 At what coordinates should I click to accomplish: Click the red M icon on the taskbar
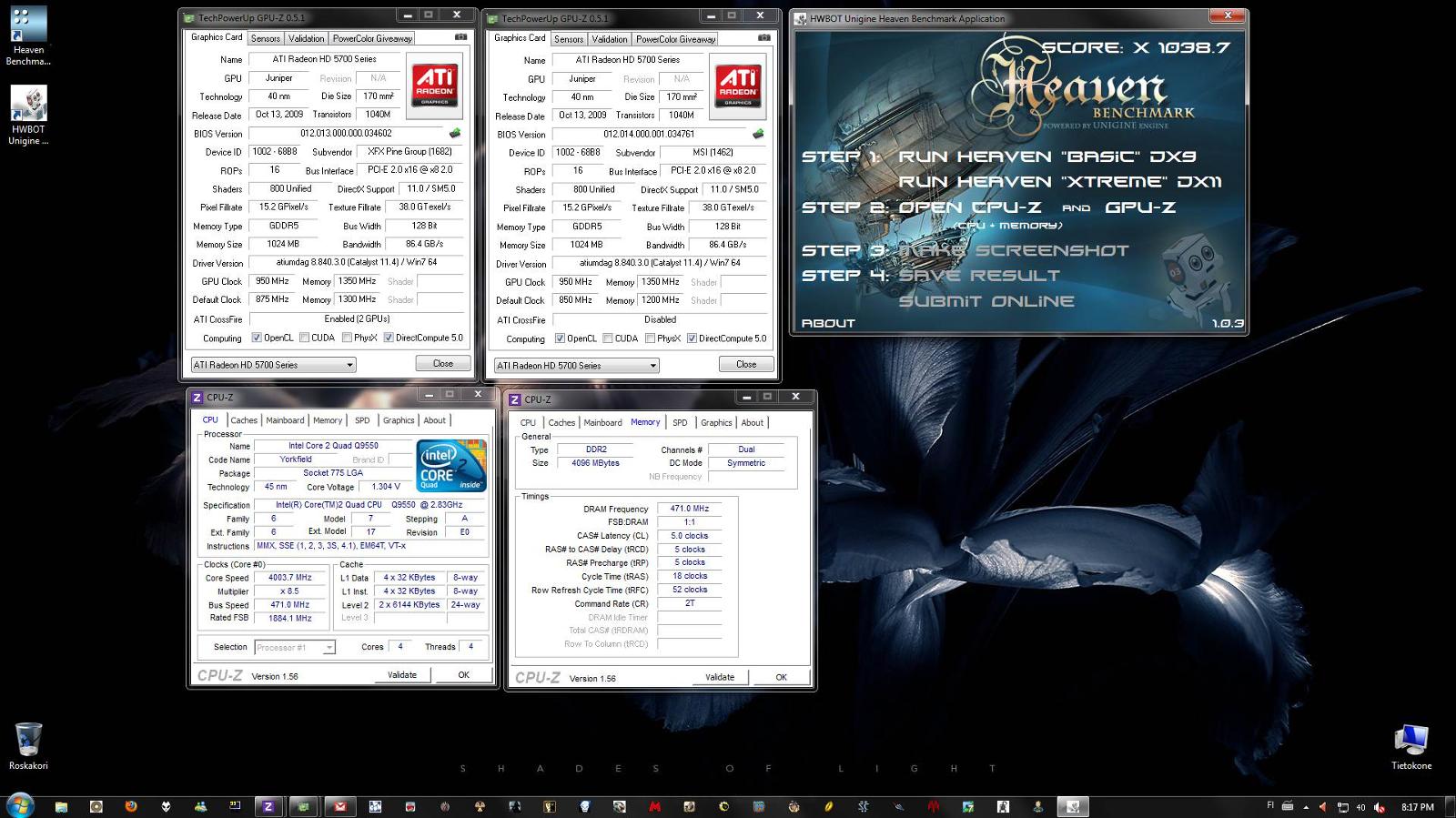click(x=654, y=806)
